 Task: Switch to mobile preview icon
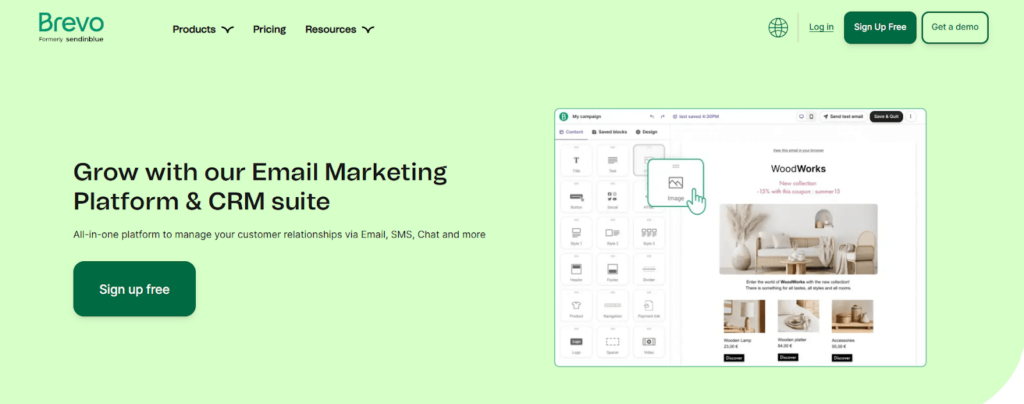click(811, 117)
